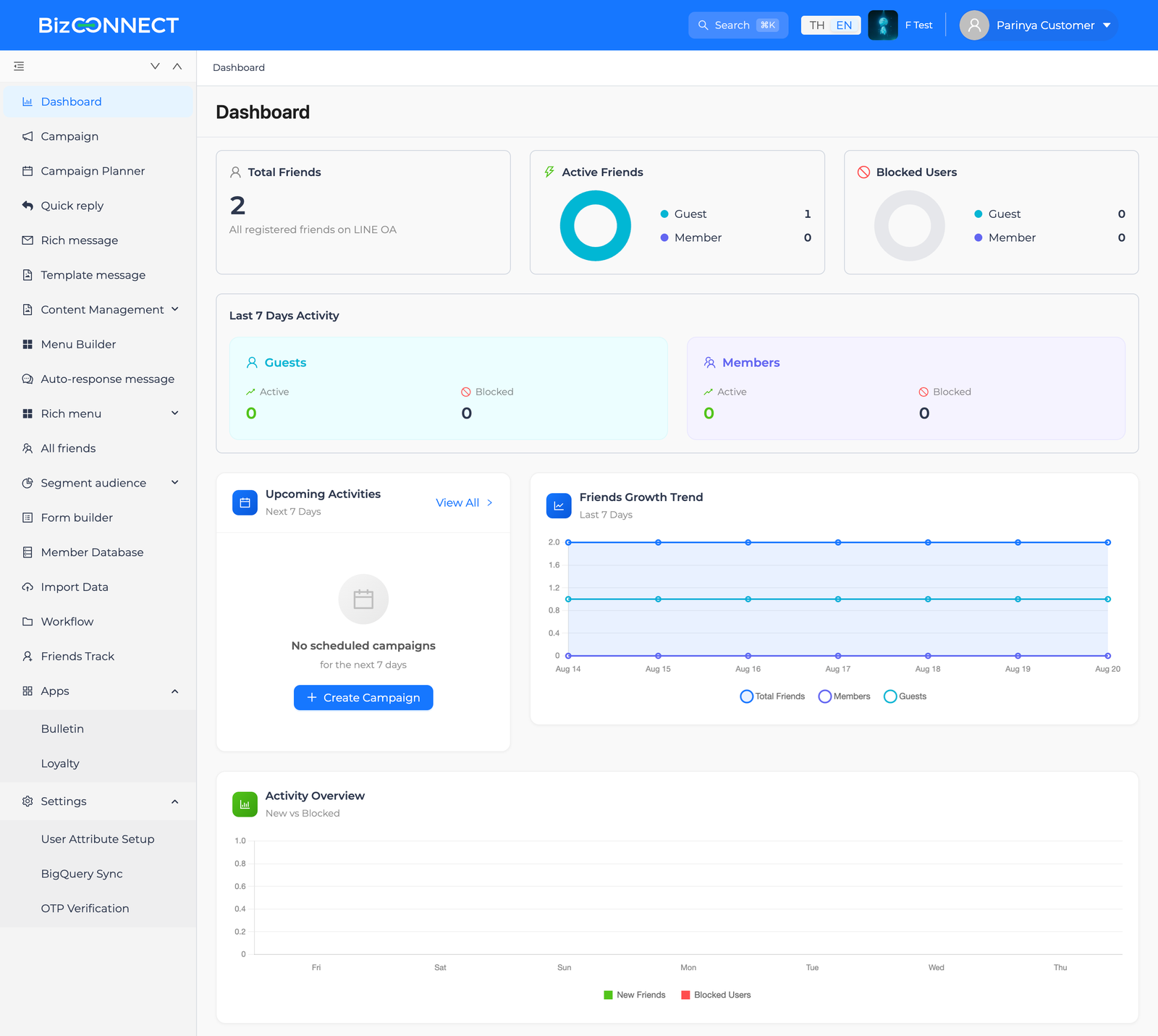Expand the Rich menu submenu
1158x1036 pixels.
pyautogui.click(x=174, y=413)
